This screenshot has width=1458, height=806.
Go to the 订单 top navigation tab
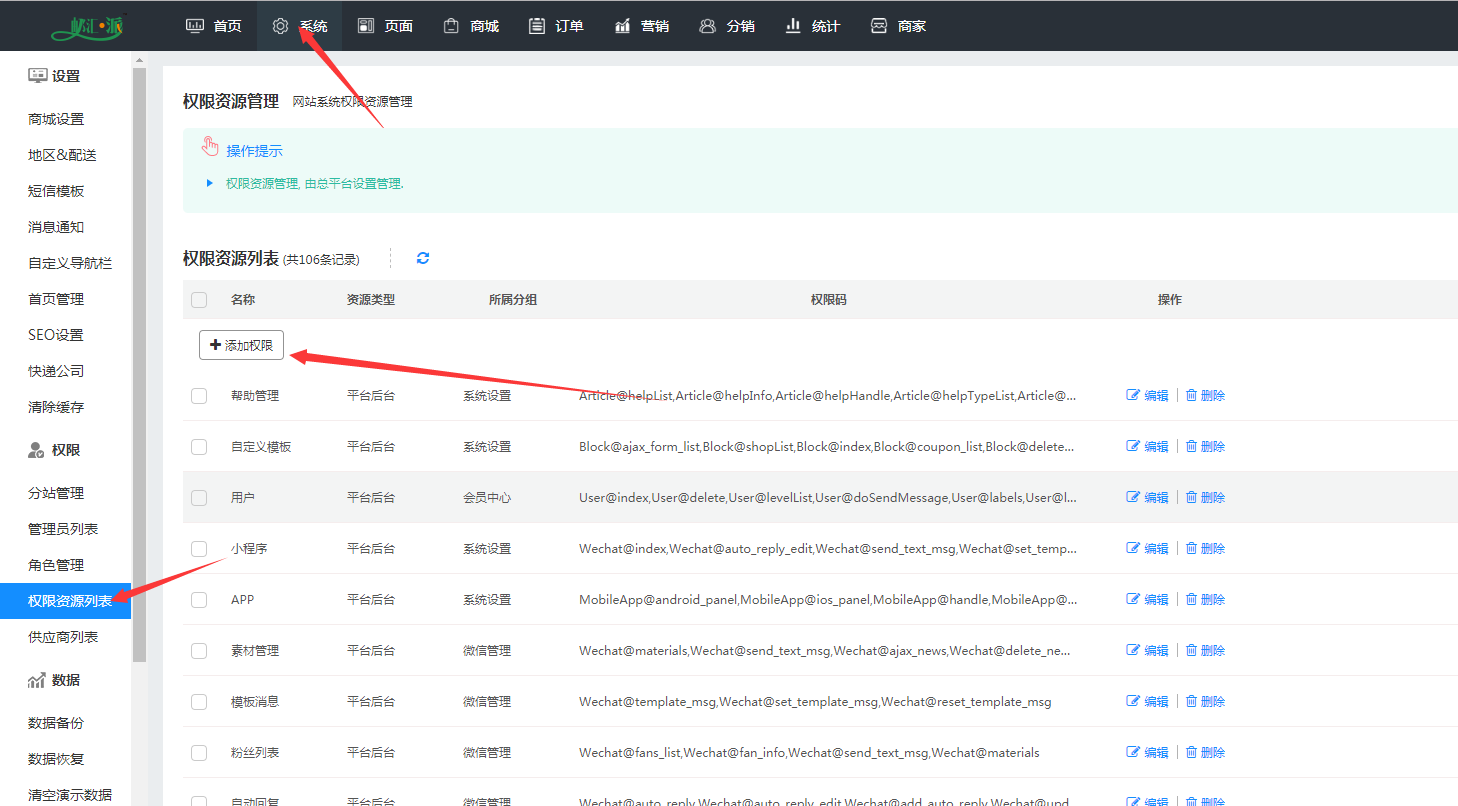556,26
